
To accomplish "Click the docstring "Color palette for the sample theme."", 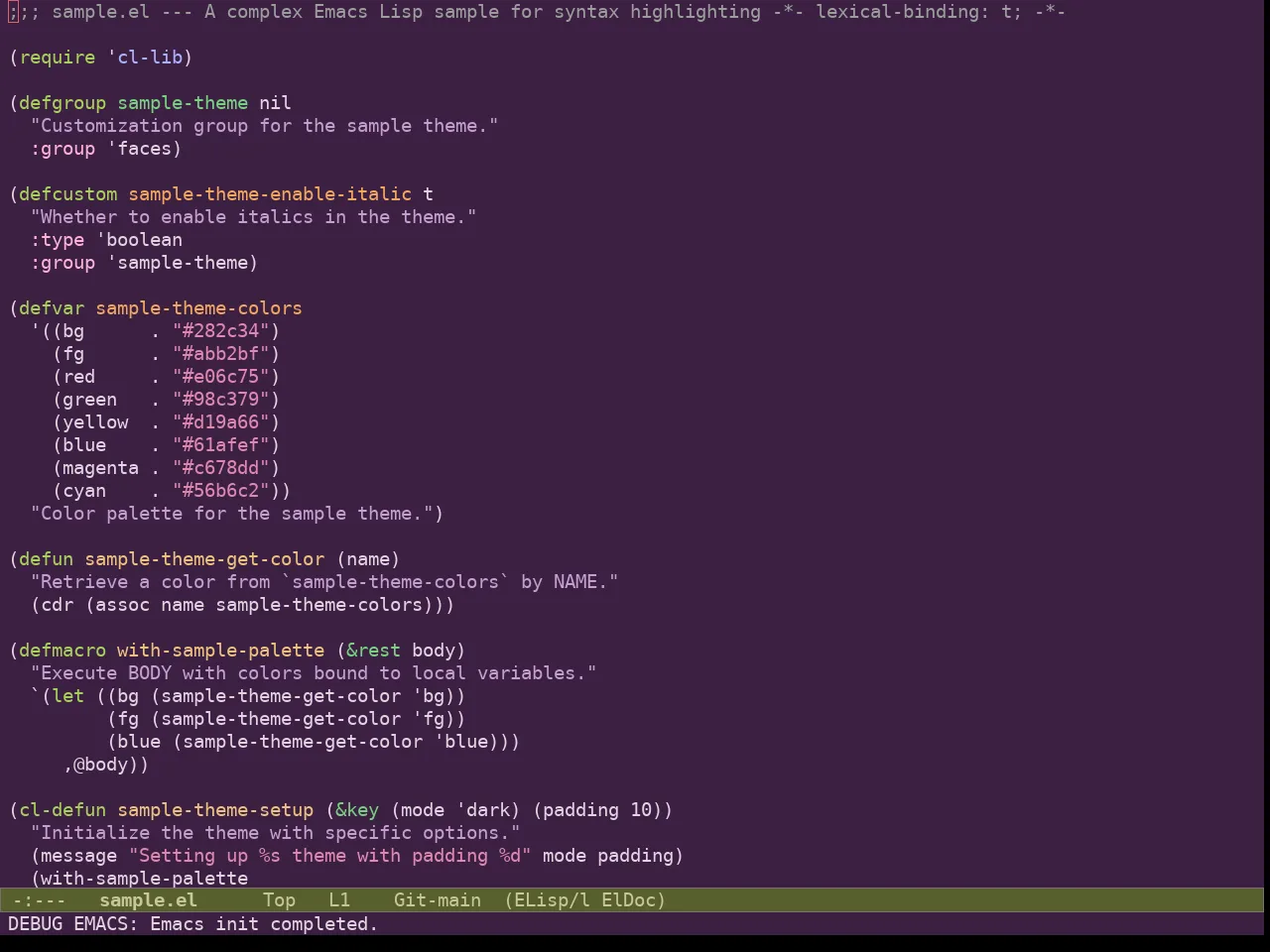I will (x=232, y=514).
